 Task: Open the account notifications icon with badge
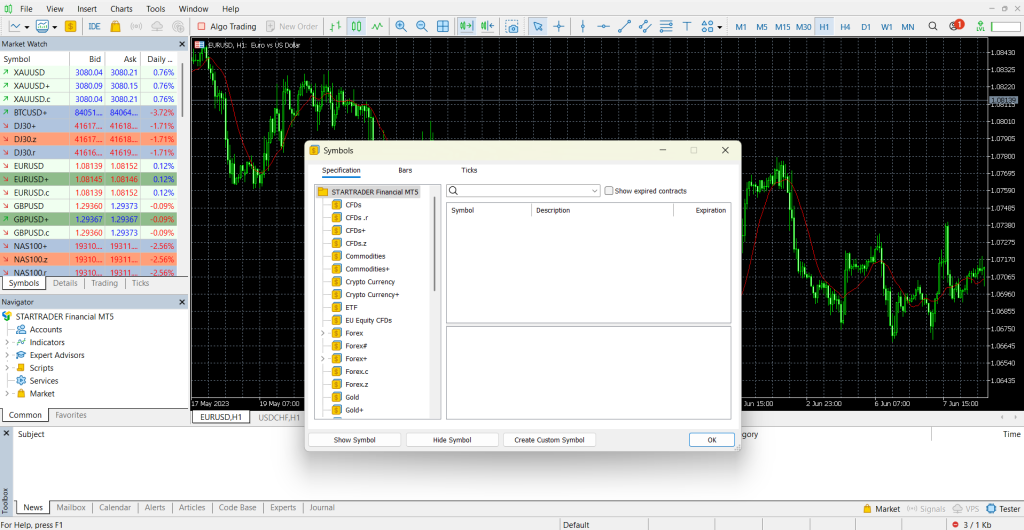[955, 26]
